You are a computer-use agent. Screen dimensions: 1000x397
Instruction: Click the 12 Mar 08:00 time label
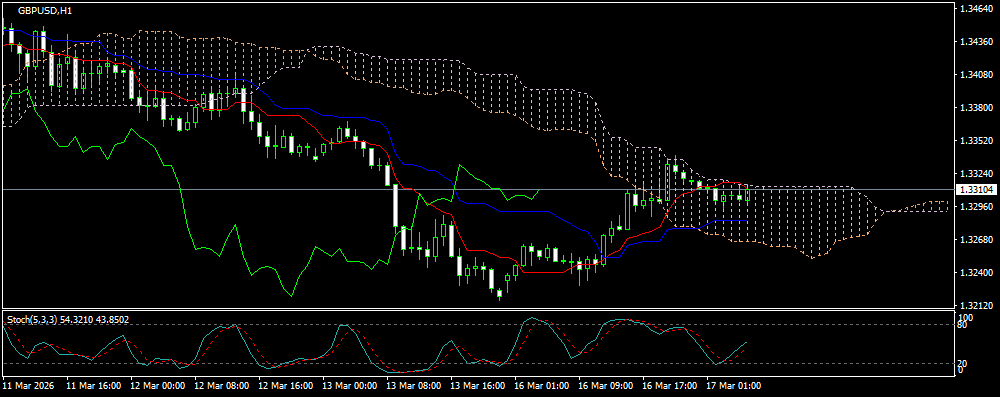click(x=222, y=386)
